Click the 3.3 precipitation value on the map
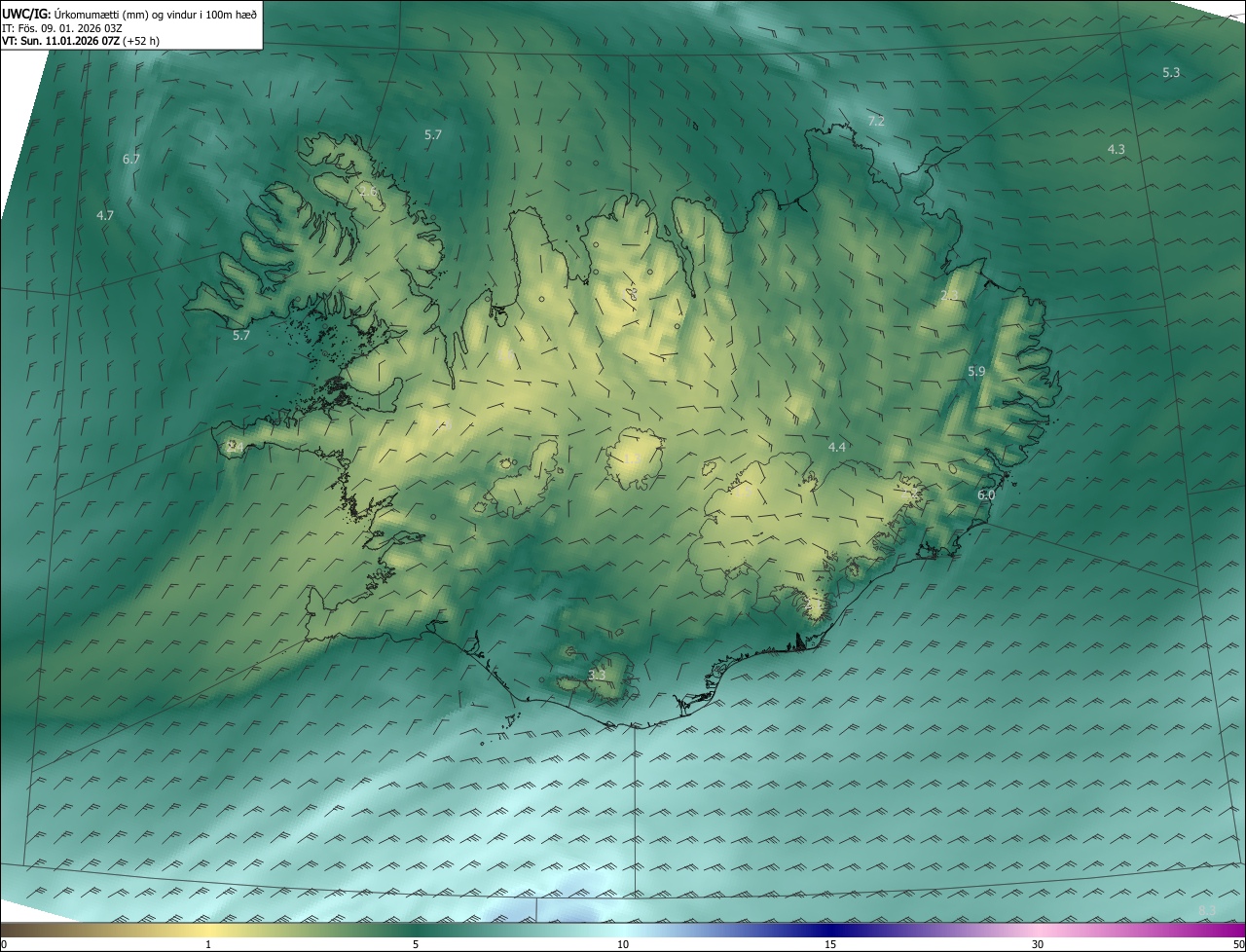The width and height of the screenshot is (1246, 952). [597, 675]
